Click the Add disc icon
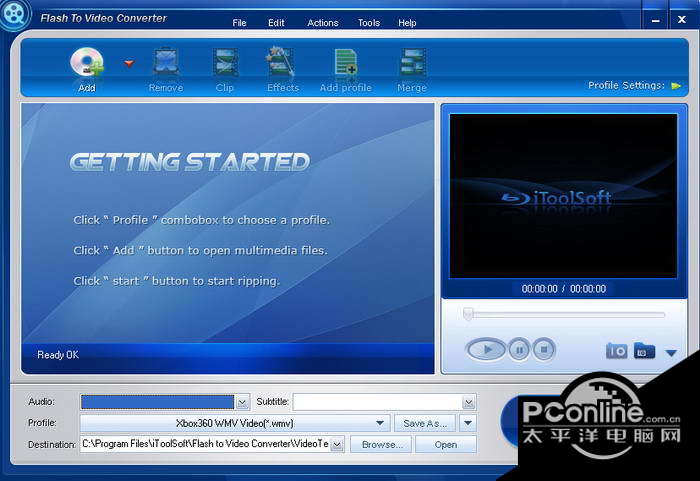This screenshot has height=481, width=700. (x=87, y=63)
